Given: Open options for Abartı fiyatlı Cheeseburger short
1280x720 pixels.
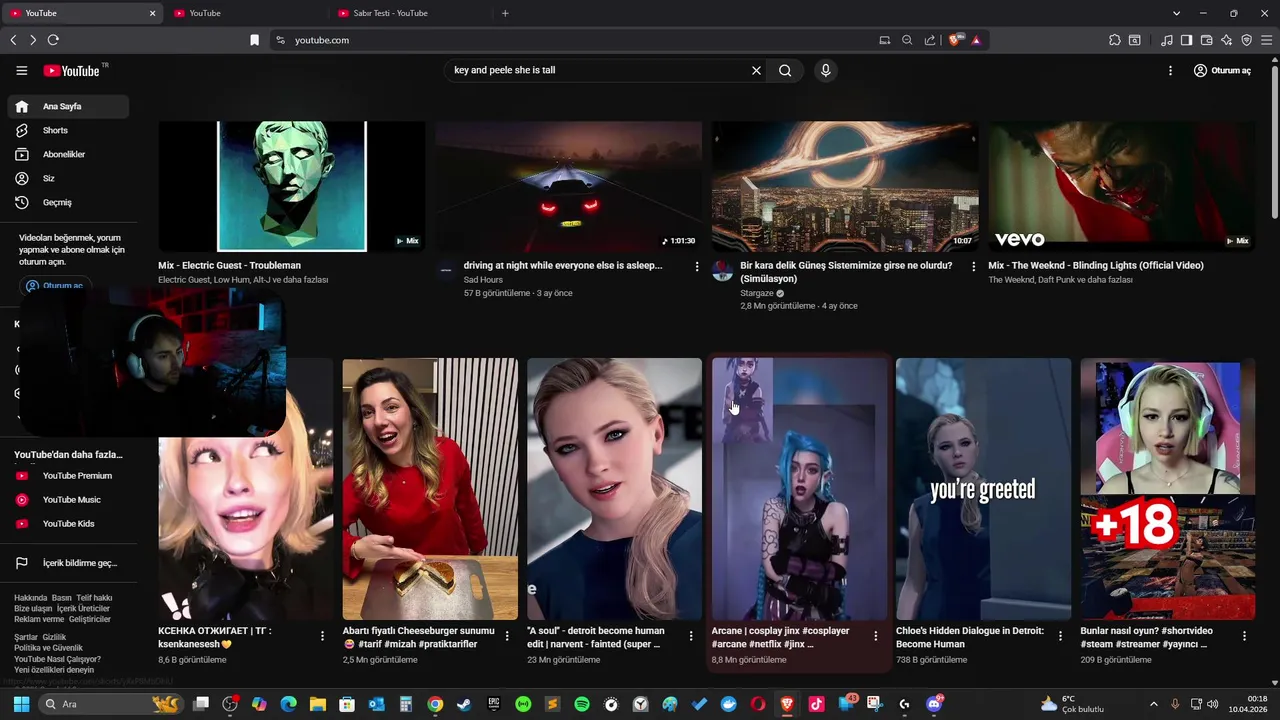Looking at the screenshot, I should 507,636.
